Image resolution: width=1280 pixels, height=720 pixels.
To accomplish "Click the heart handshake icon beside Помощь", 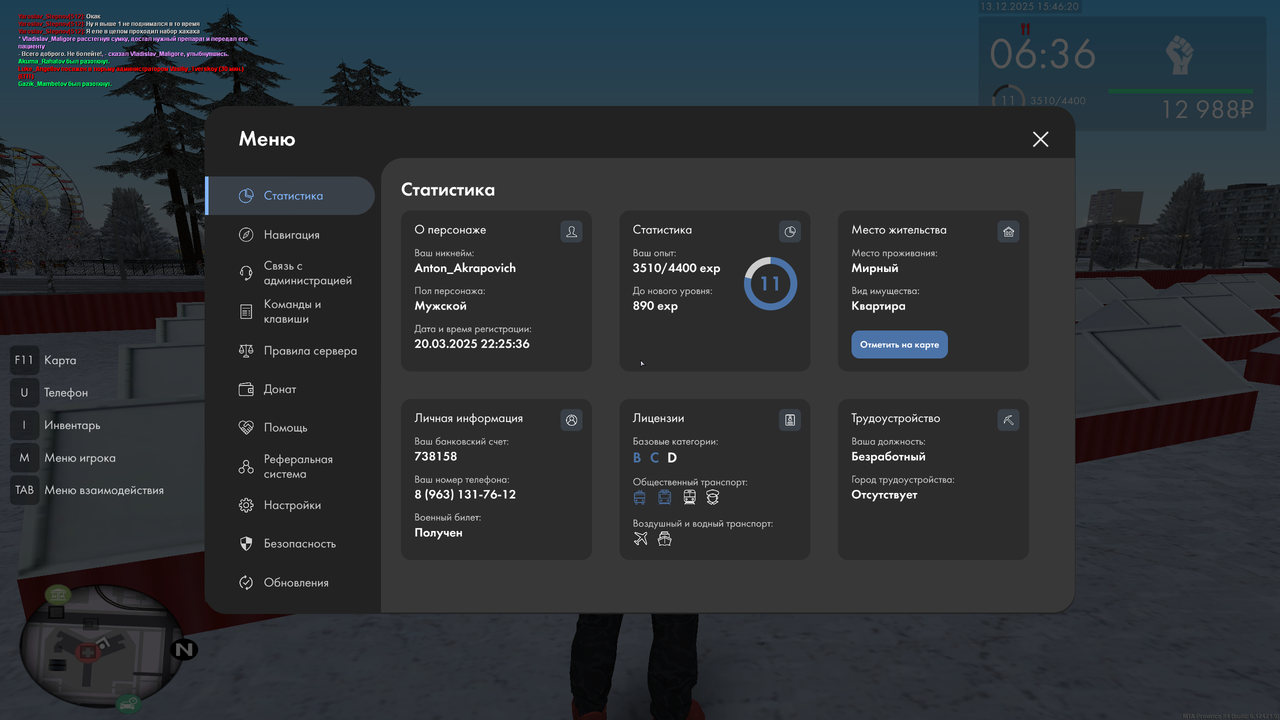I will 246,427.
